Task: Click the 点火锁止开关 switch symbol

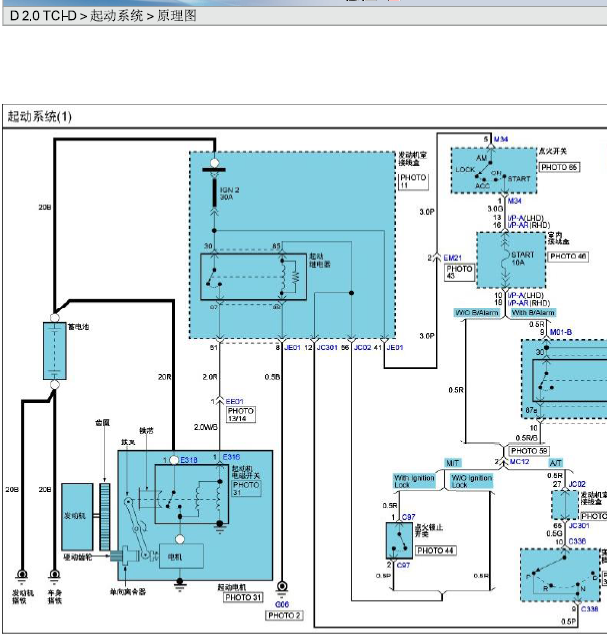Action: pos(399,540)
